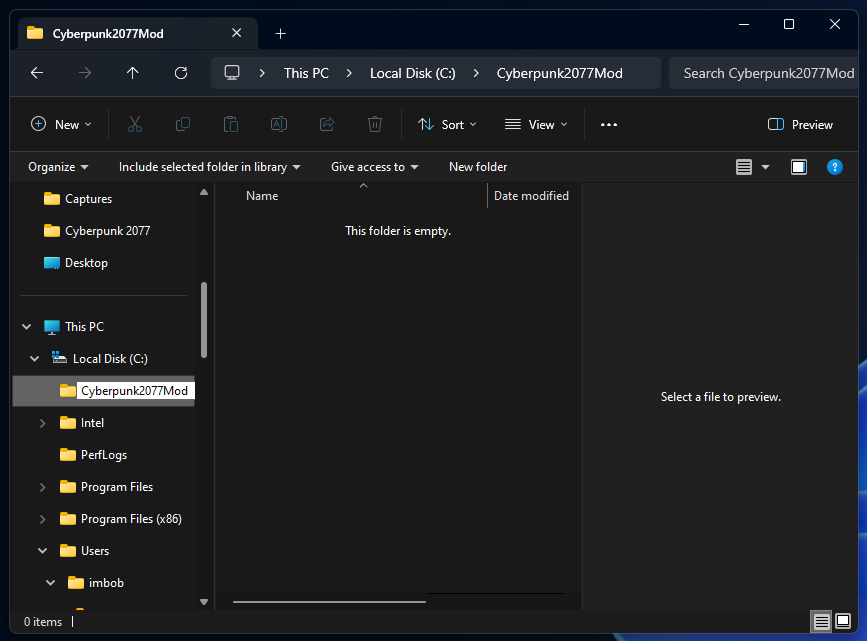Image resolution: width=867 pixels, height=641 pixels.
Task: Click the Share icon in toolbar
Action: pos(327,124)
